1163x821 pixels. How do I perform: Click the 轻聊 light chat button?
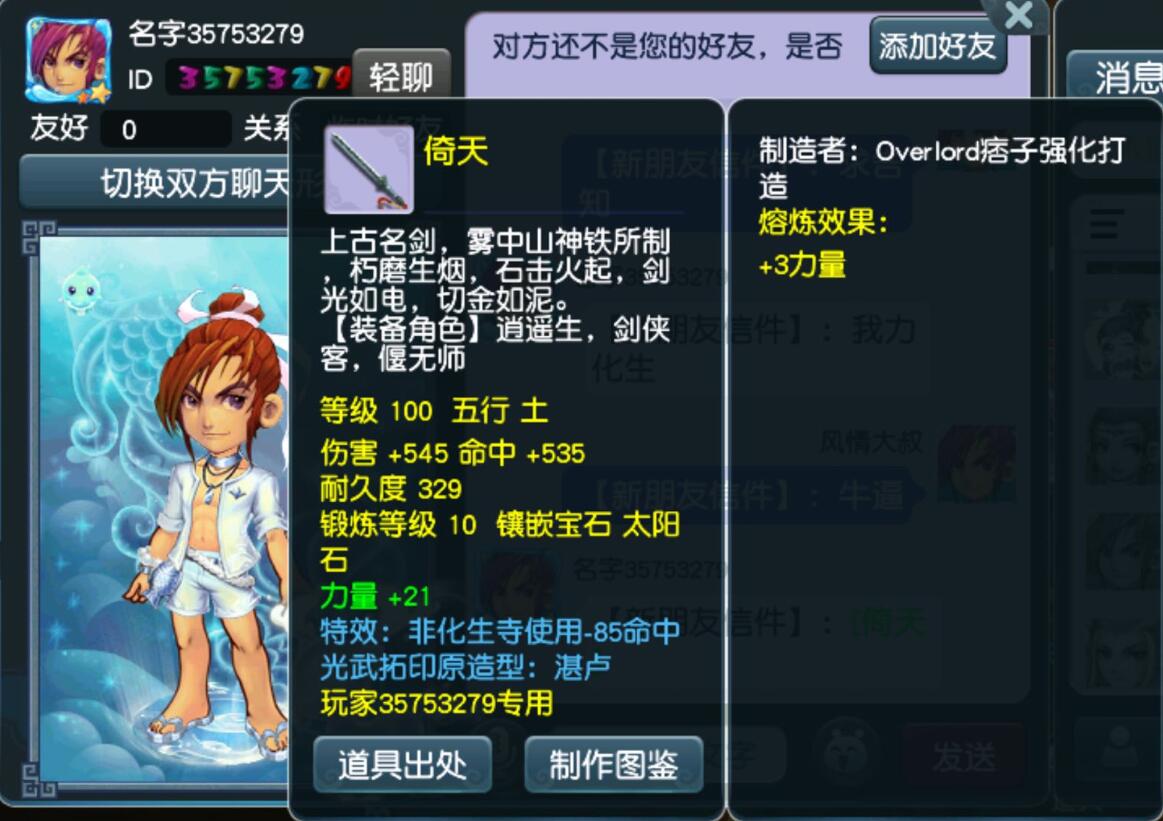pyautogui.click(x=401, y=77)
